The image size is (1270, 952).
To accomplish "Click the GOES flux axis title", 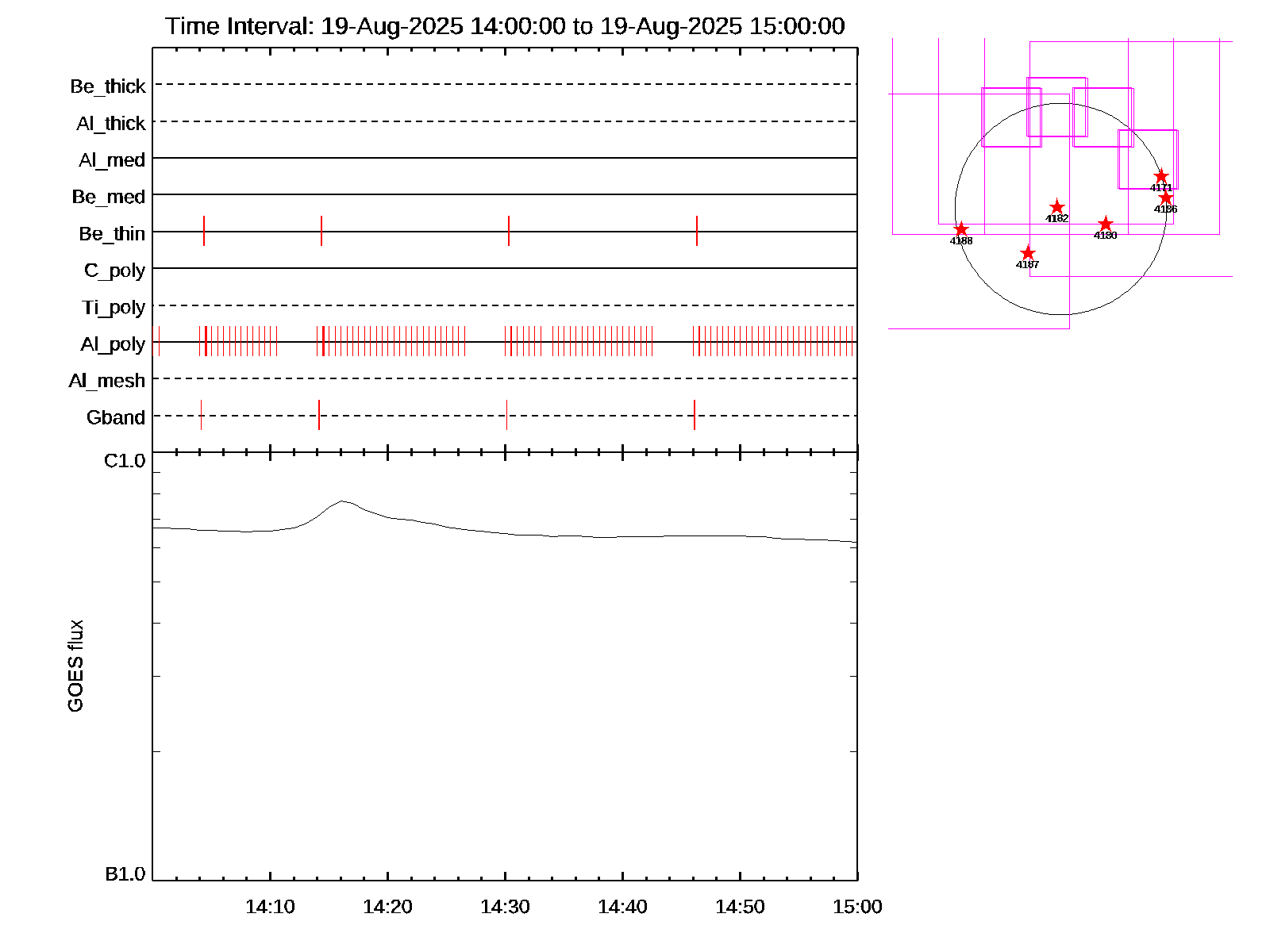I will tap(75, 666).
